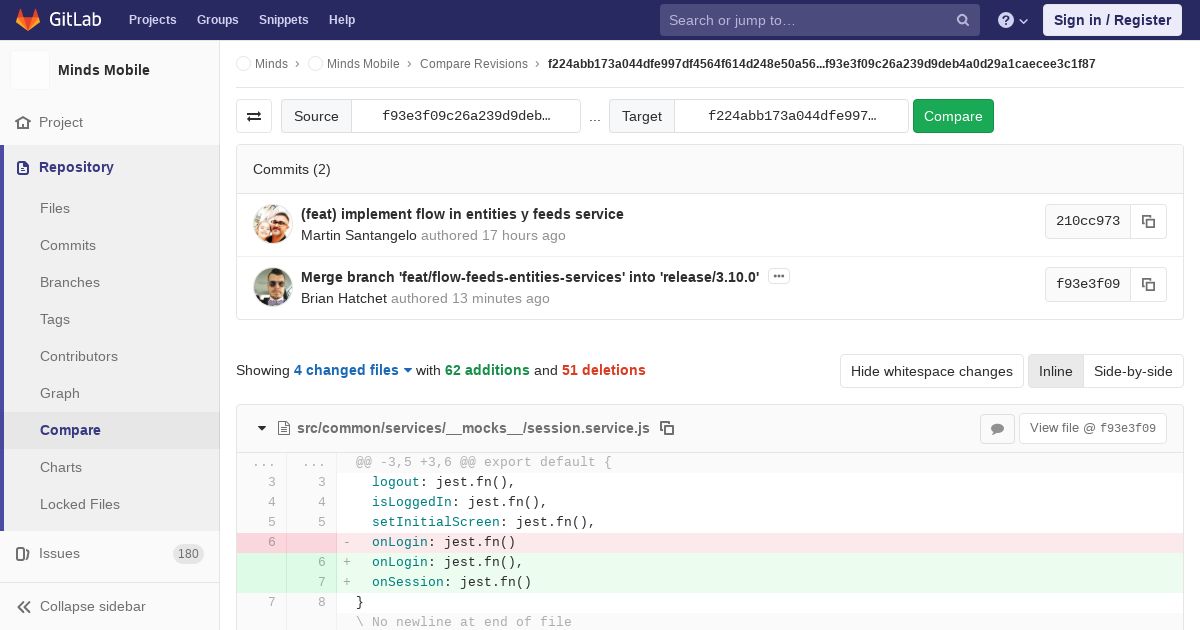Click the Repository section icon
The image size is (1200, 630).
[23, 167]
